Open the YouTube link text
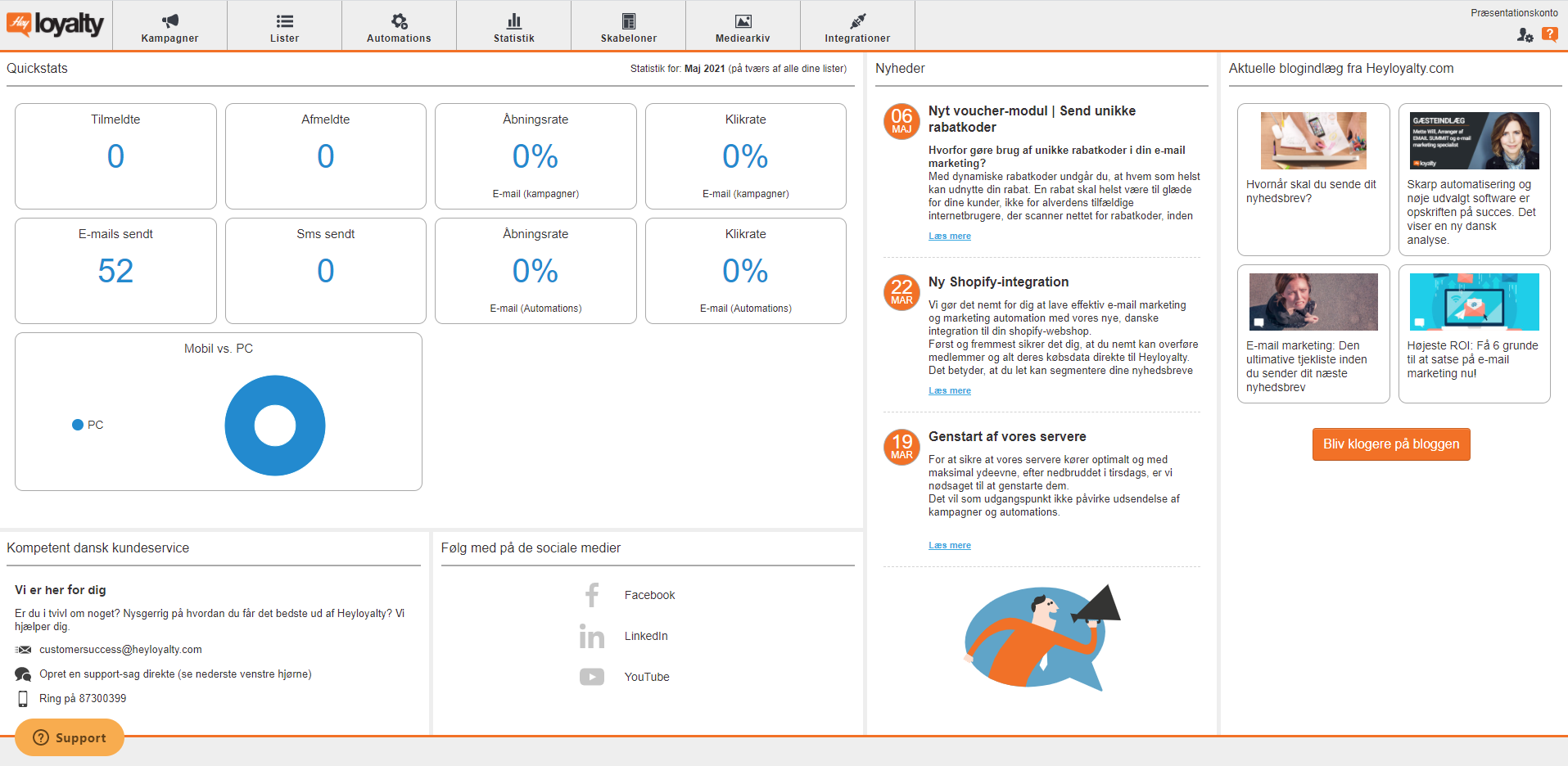1568x766 pixels. (x=647, y=677)
